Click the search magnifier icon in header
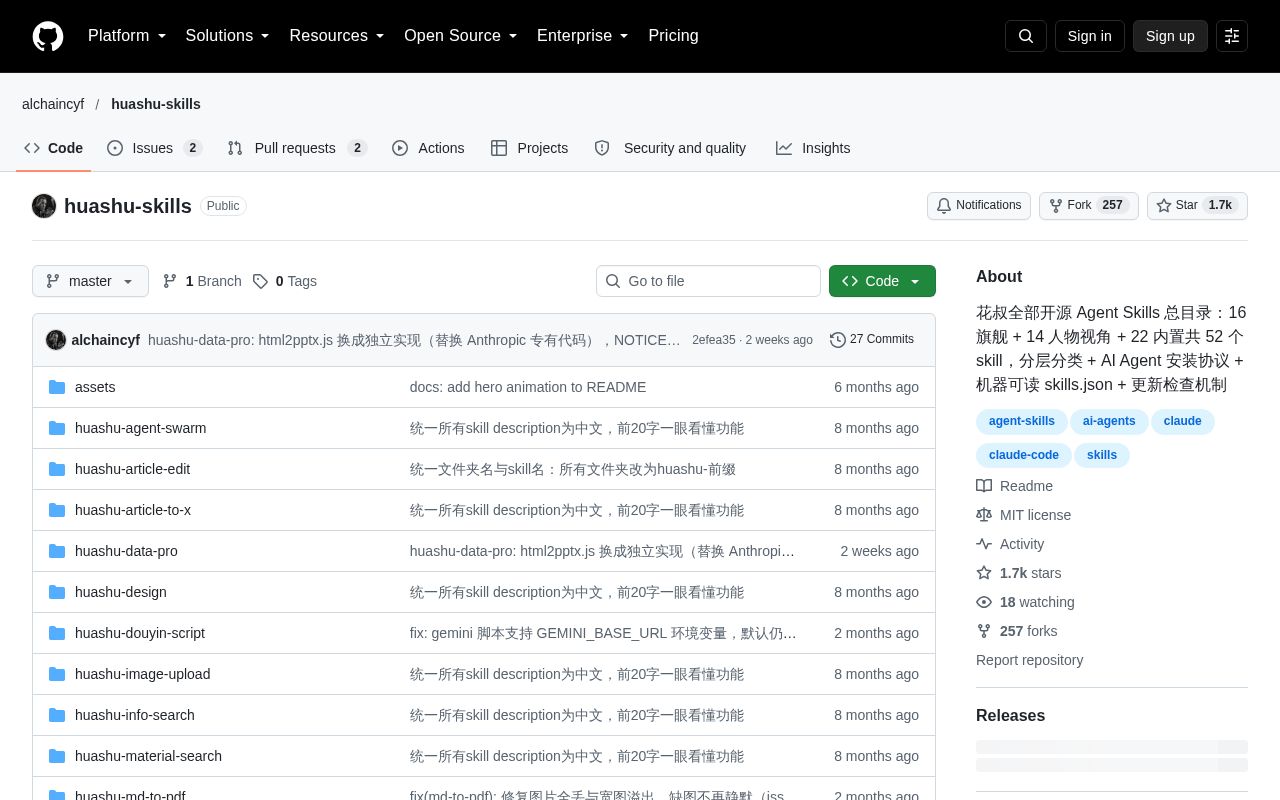1280x800 pixels. tap(1026, 36)
